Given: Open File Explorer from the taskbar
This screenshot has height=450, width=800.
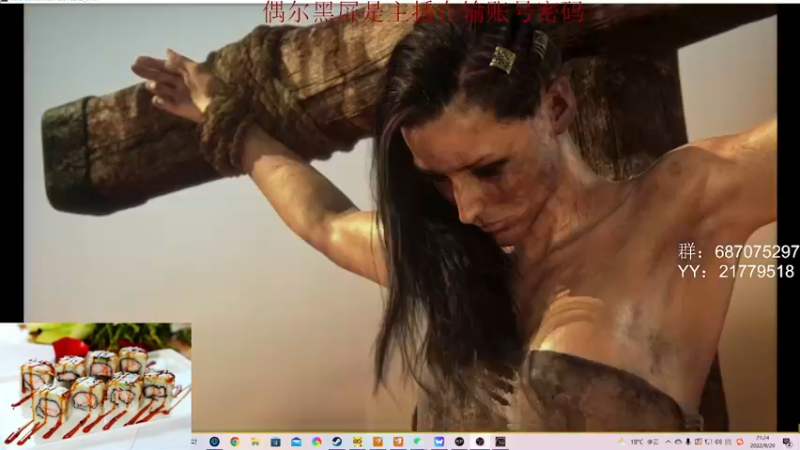Looking at the screenshot, I should pyautogui.click(x=255, y=441).
